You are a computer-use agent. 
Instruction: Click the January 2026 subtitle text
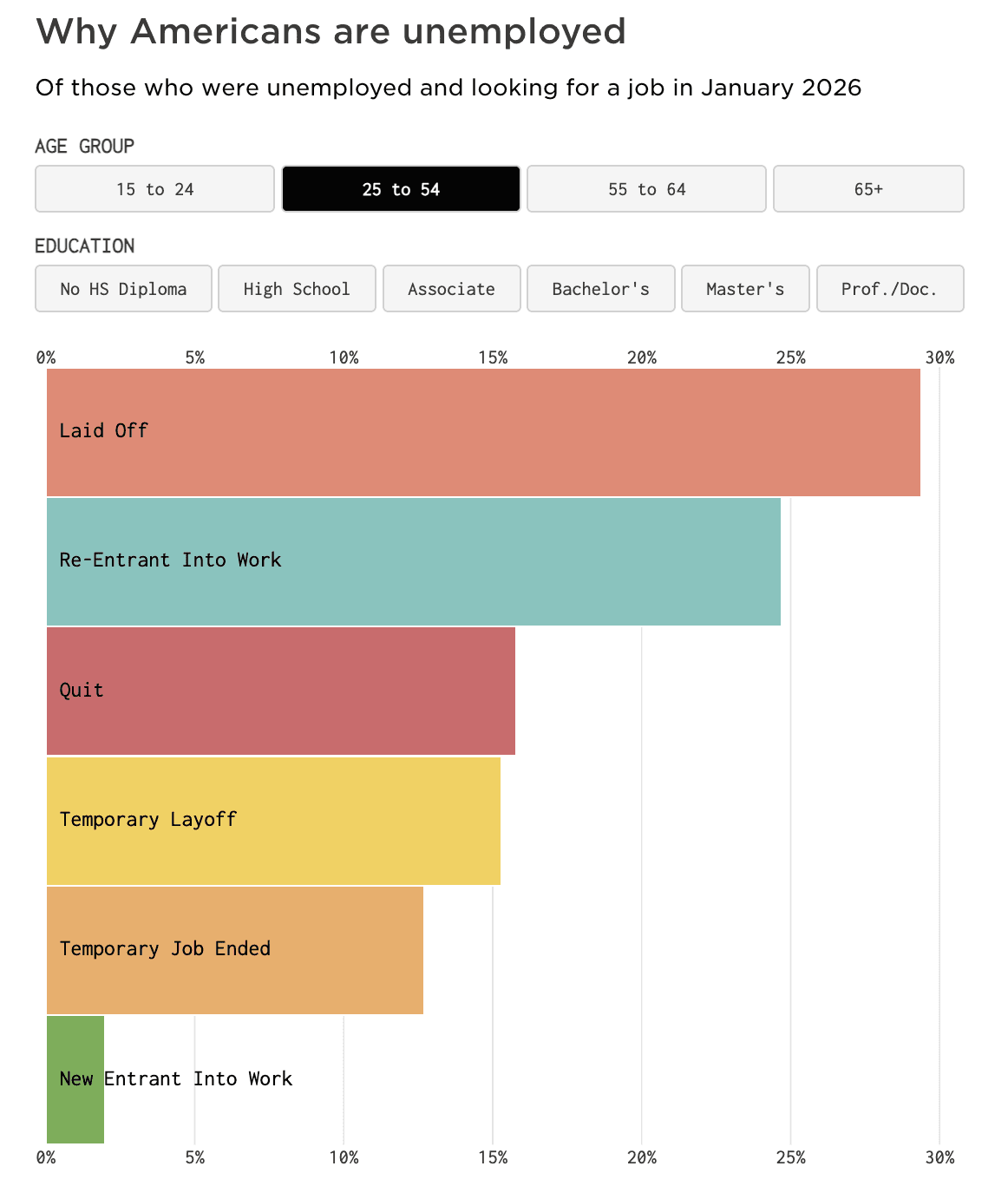(x=782, y=88)
